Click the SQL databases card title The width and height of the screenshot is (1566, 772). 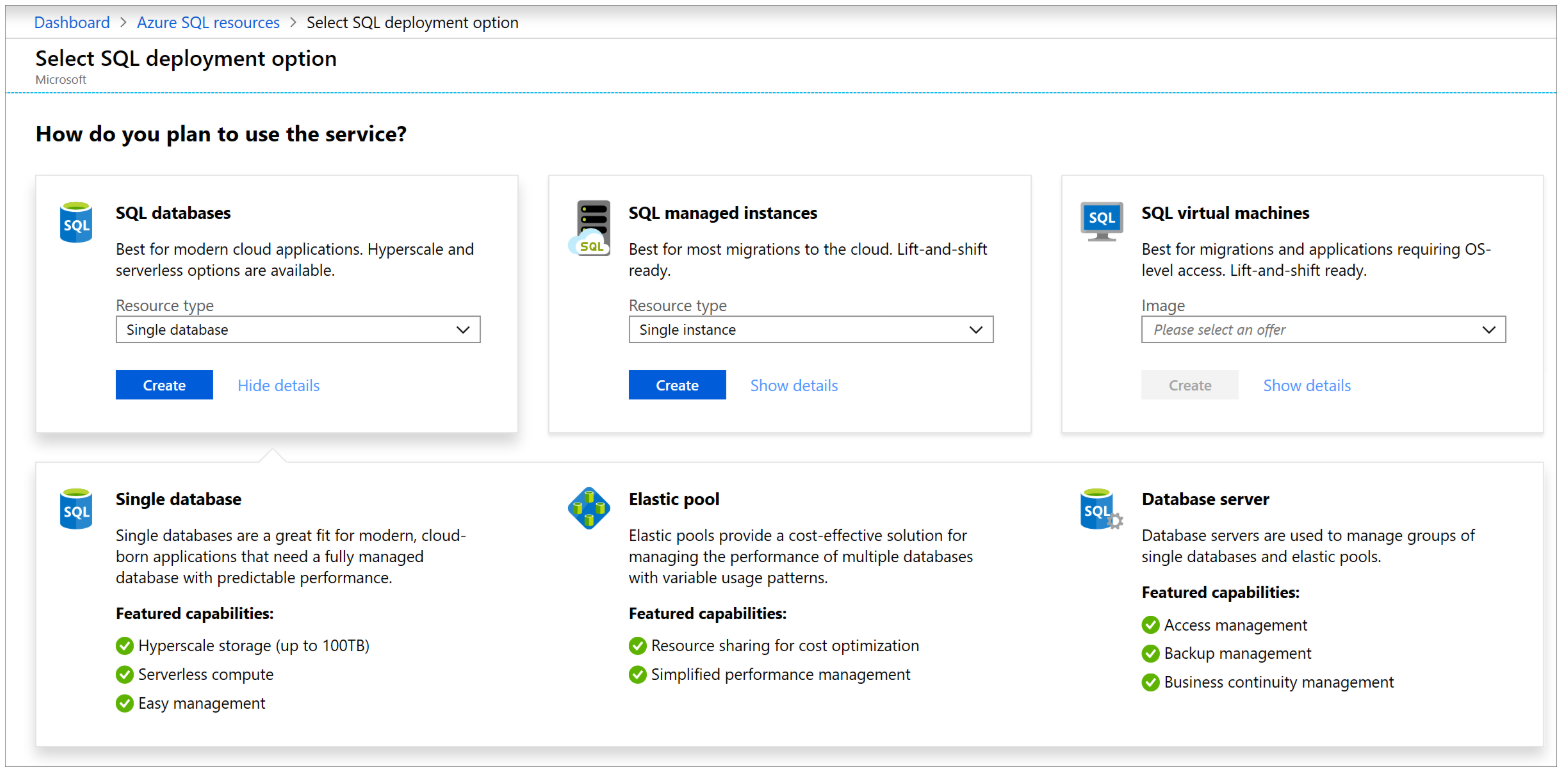tap(173, 213)
